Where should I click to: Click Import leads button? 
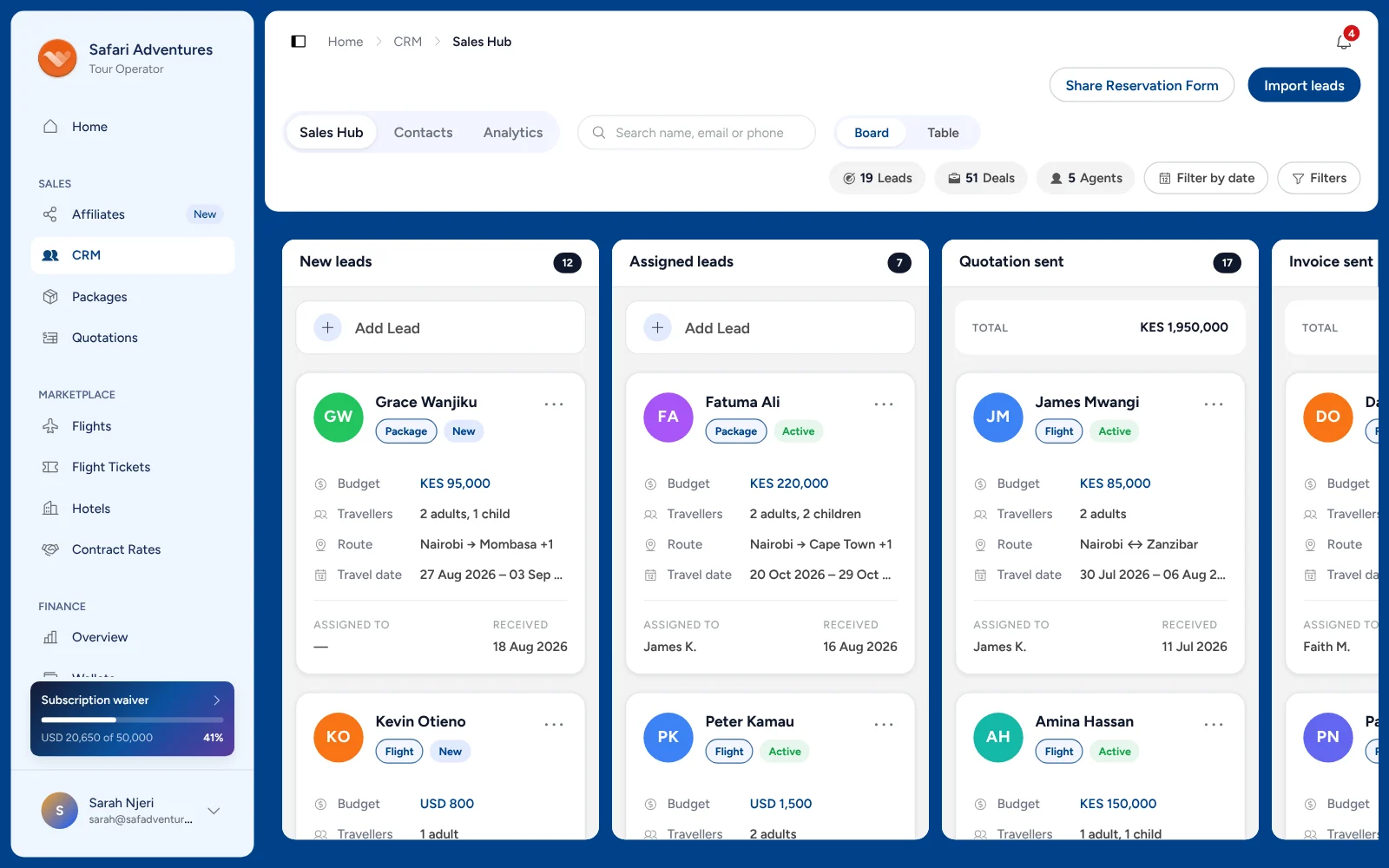point(1304,85)
